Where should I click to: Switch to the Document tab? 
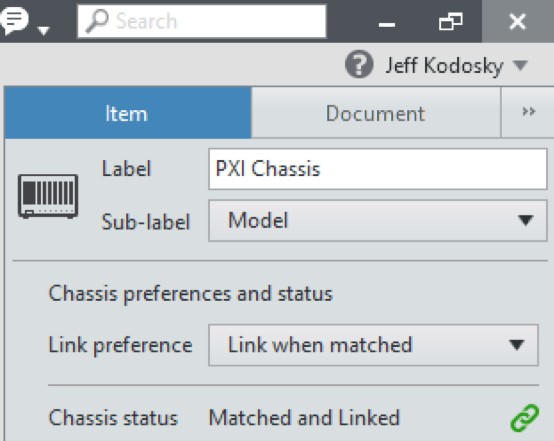[376, 113]
